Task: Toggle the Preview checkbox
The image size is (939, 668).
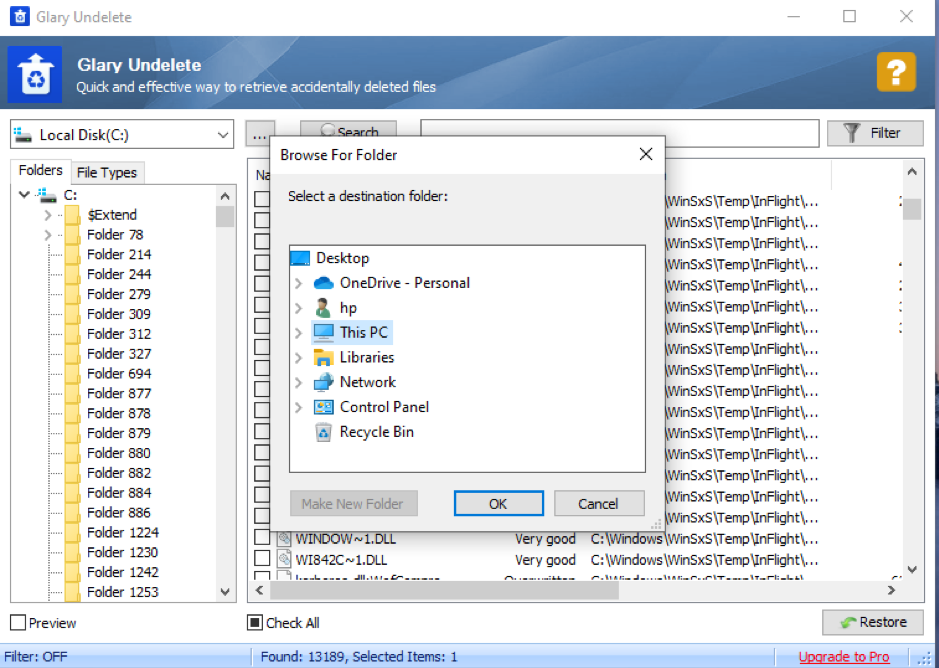Action: click(x=18, y=622)
